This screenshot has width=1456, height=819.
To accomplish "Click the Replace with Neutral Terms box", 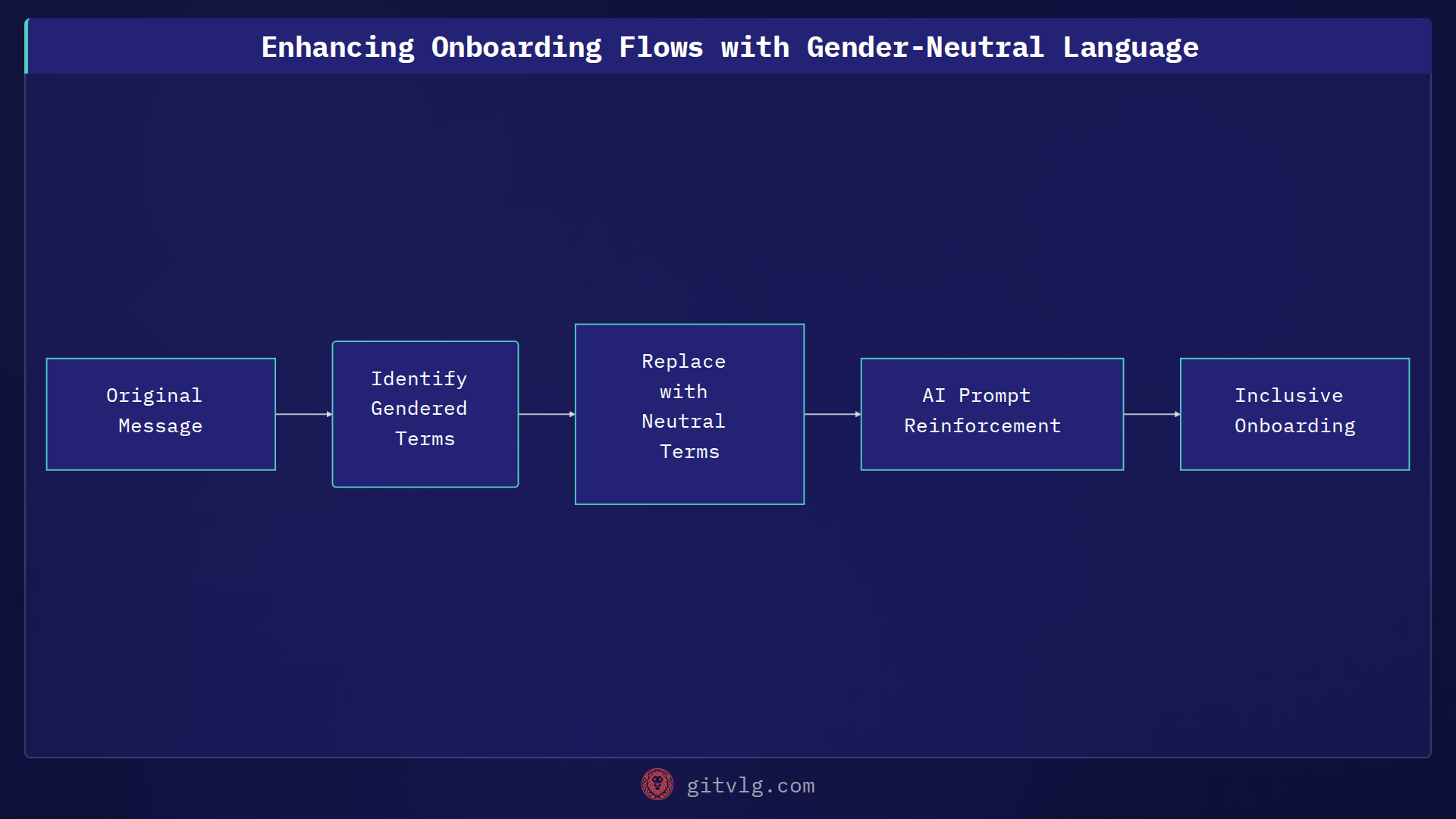I will (x=689, y=414).
